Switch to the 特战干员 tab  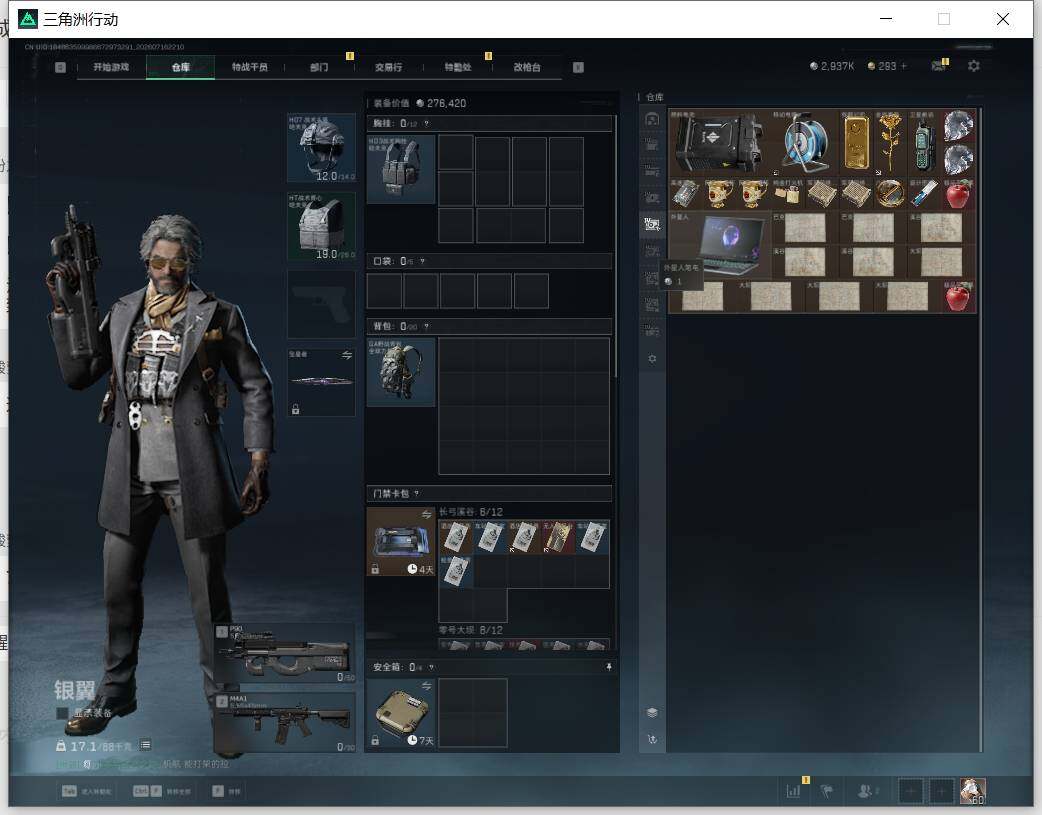click(249, 67)
